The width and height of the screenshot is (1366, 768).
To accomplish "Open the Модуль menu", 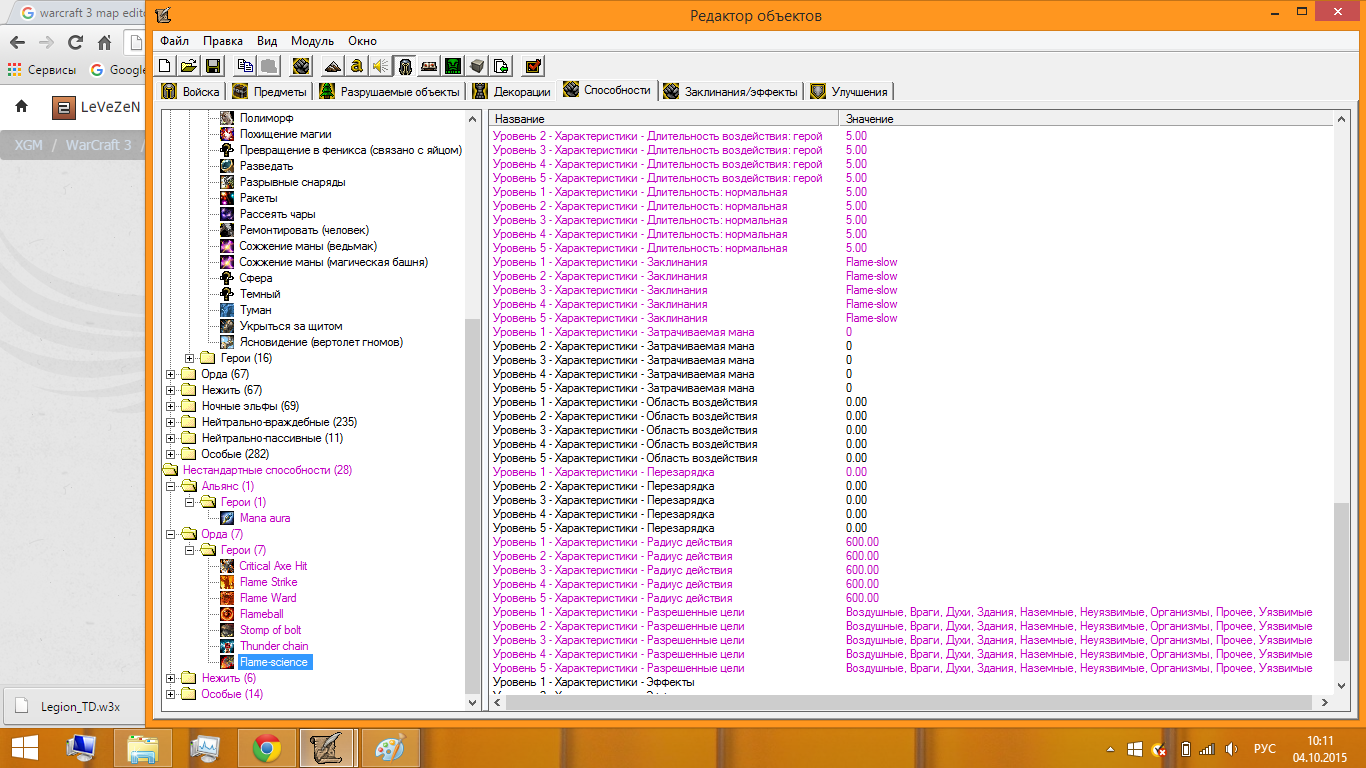I will pyautogui.click(x=312, y=41).
